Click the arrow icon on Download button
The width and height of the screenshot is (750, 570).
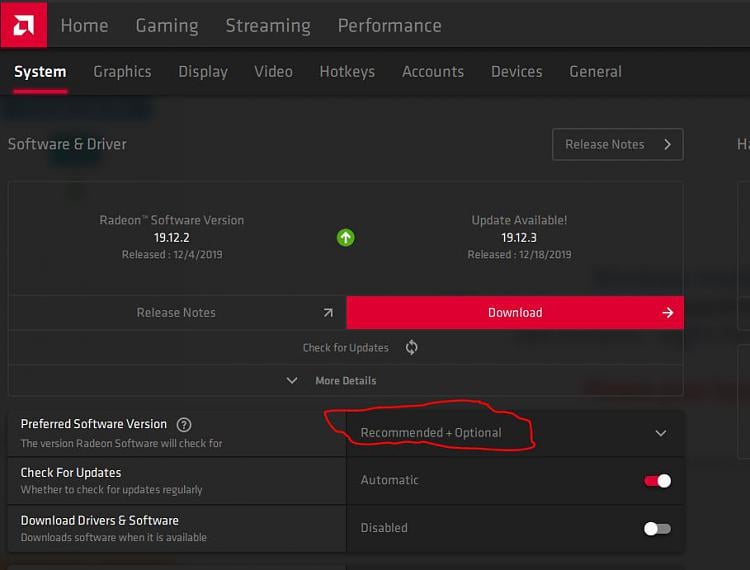(x=668, y=313)
